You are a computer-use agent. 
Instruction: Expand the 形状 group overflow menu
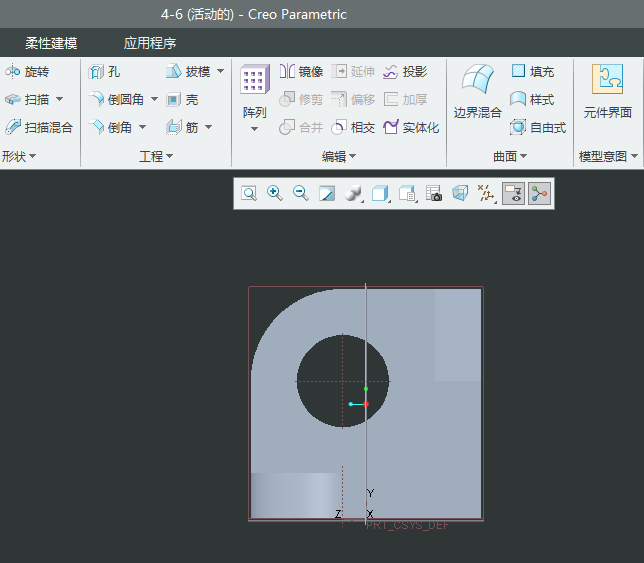click(19, 156)
